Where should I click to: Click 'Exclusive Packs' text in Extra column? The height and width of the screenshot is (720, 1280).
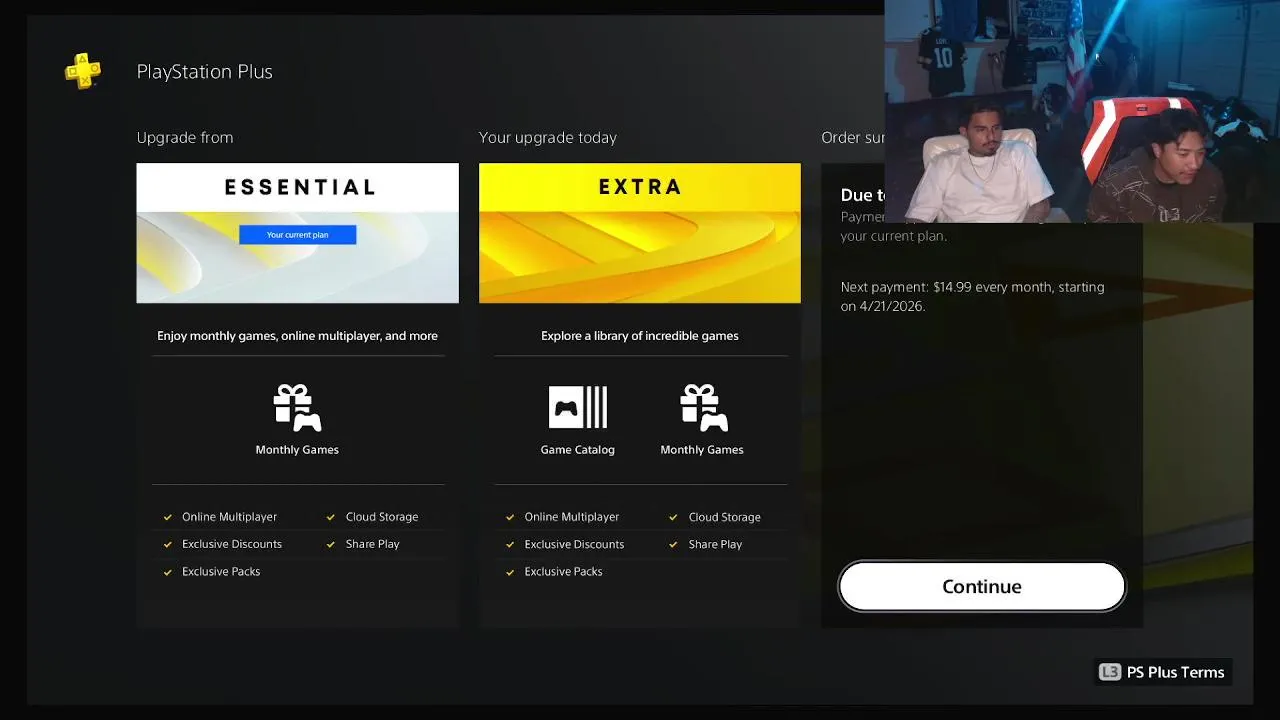pos(563,572)
